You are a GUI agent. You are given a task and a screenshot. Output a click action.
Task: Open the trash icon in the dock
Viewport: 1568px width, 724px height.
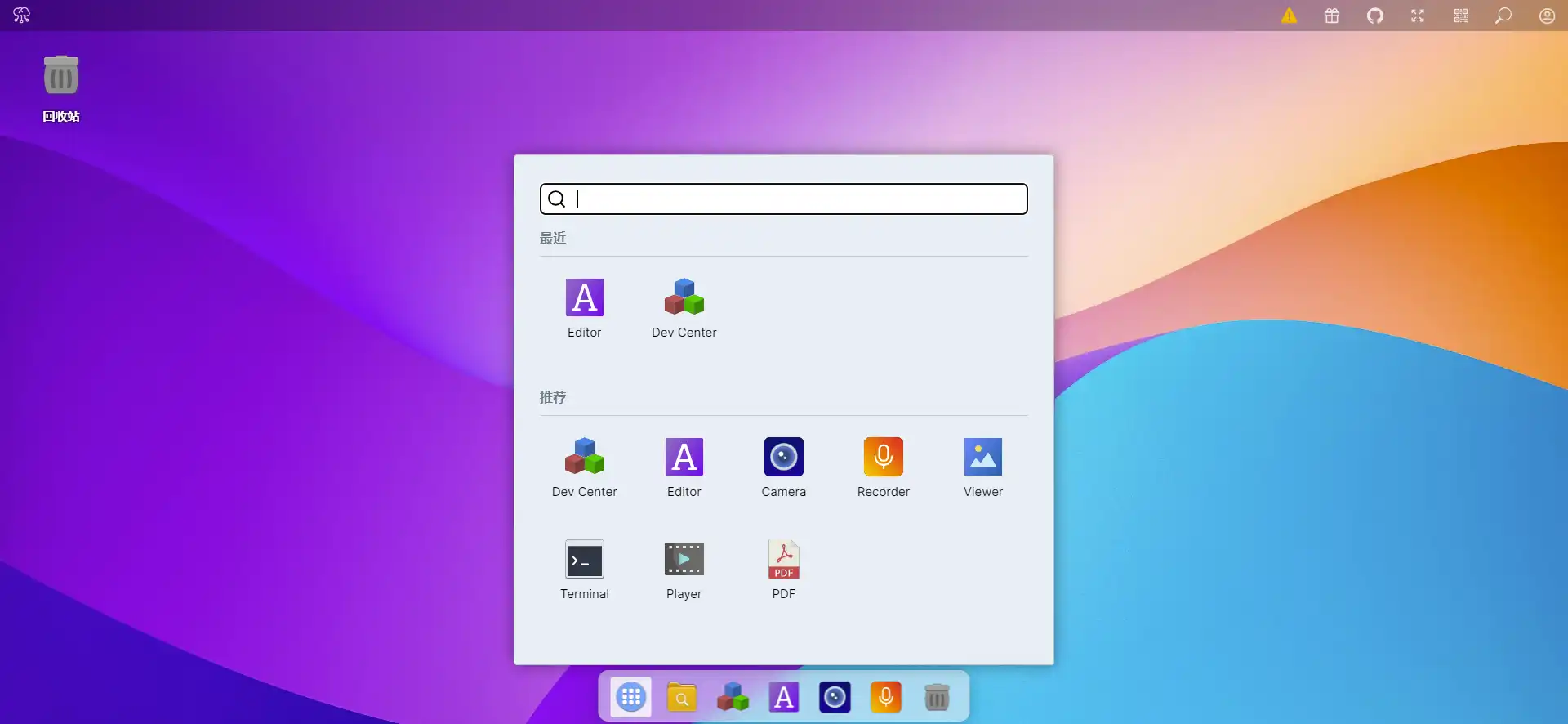(x=937, y=697)
